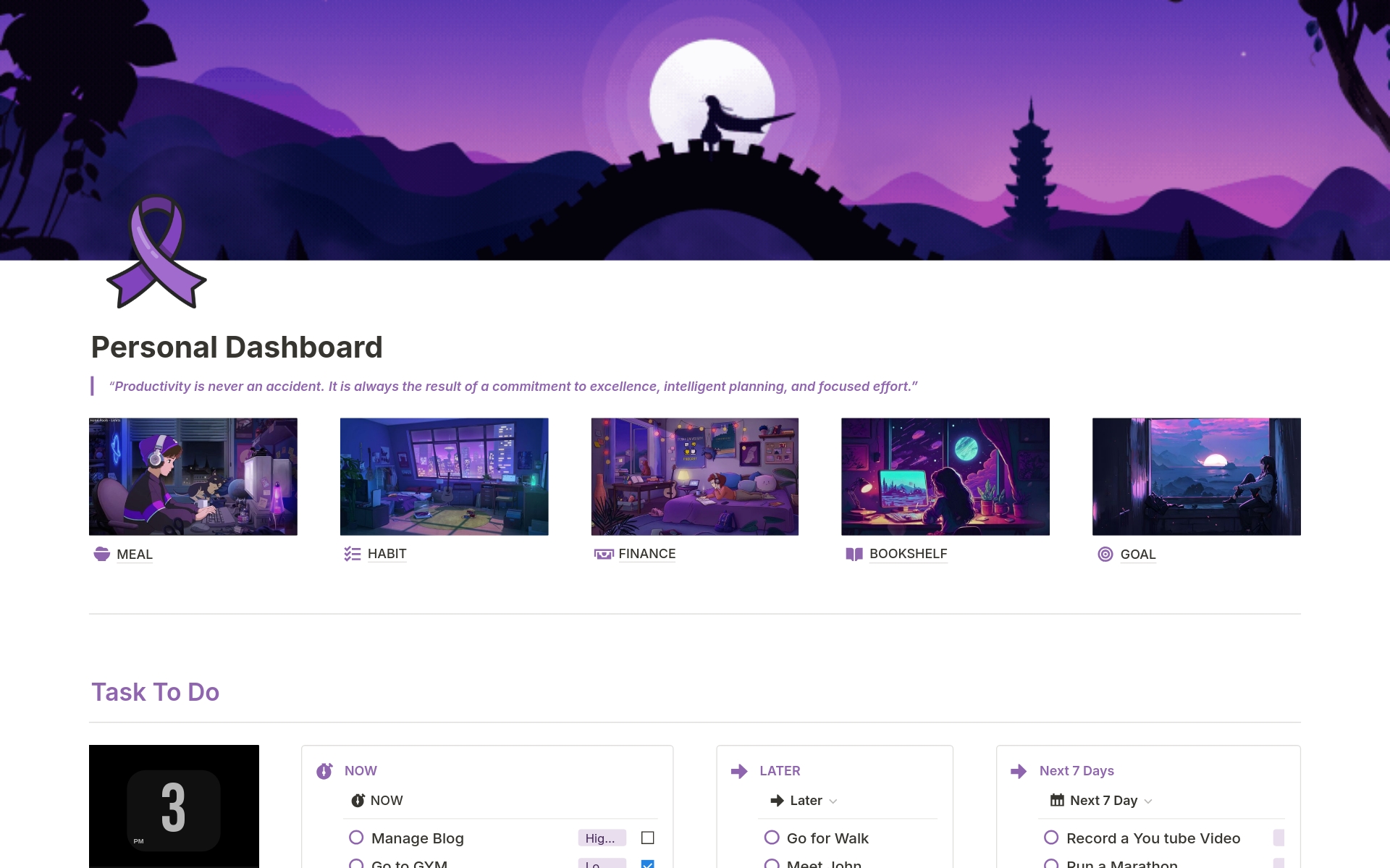Click the GOAL sunset thumbnail image
The width and height of the screenshot is (1390, 868).
click(1196, 476)
